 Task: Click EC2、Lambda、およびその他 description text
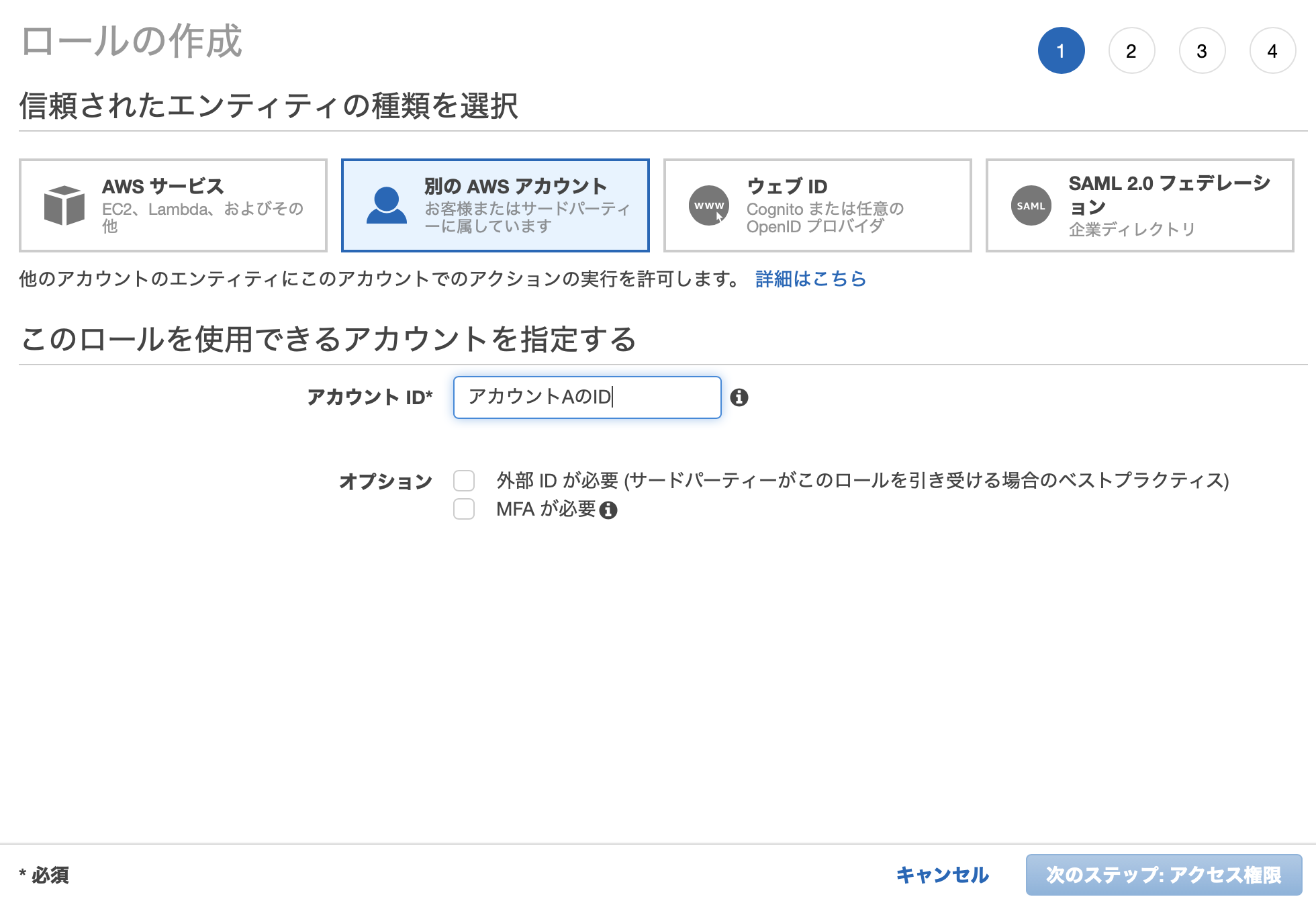tap(203, 218)
